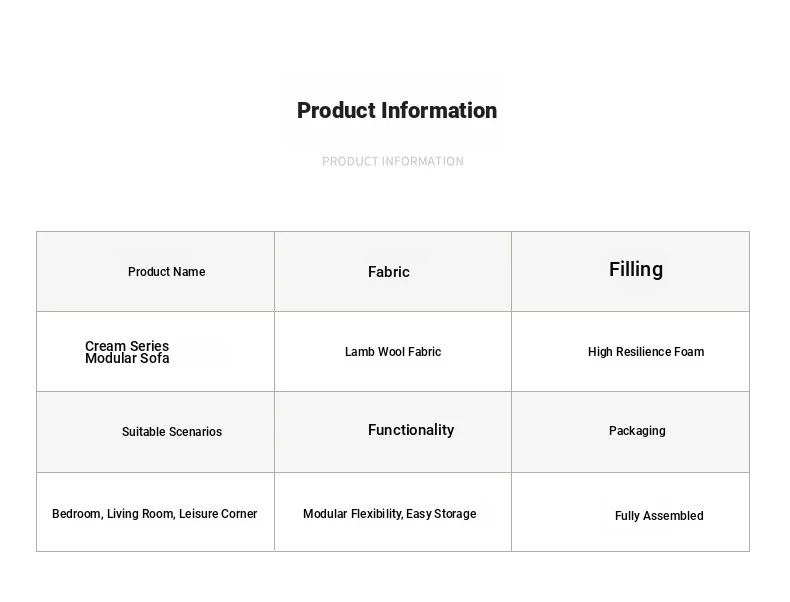The height and width of the screenshot is (602, 790).
Task: Click Easy Storage in functionality value
Action: 441,514
